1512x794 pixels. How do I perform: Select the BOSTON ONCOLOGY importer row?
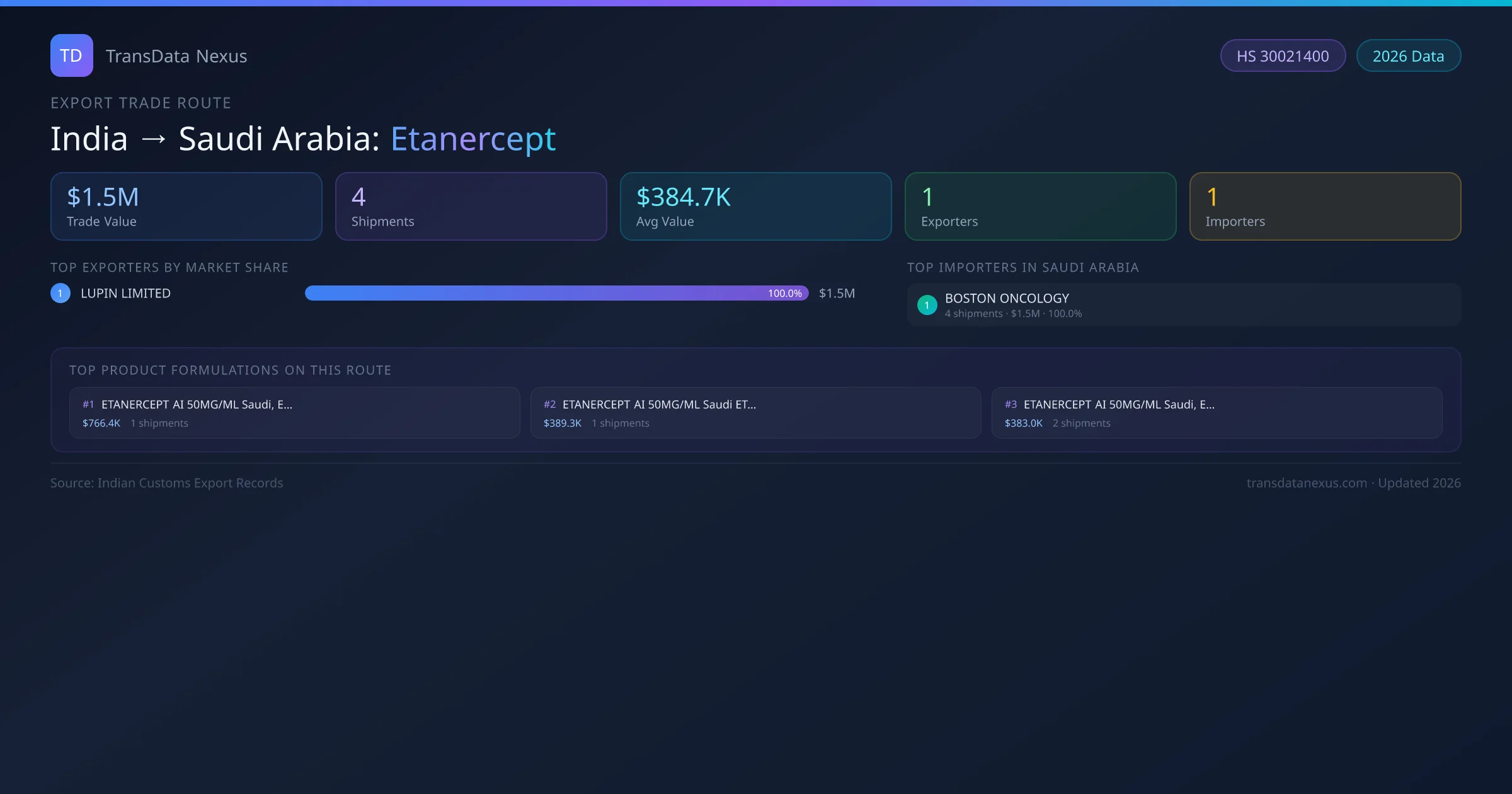pyautogui.click(x=1183, y=305)
